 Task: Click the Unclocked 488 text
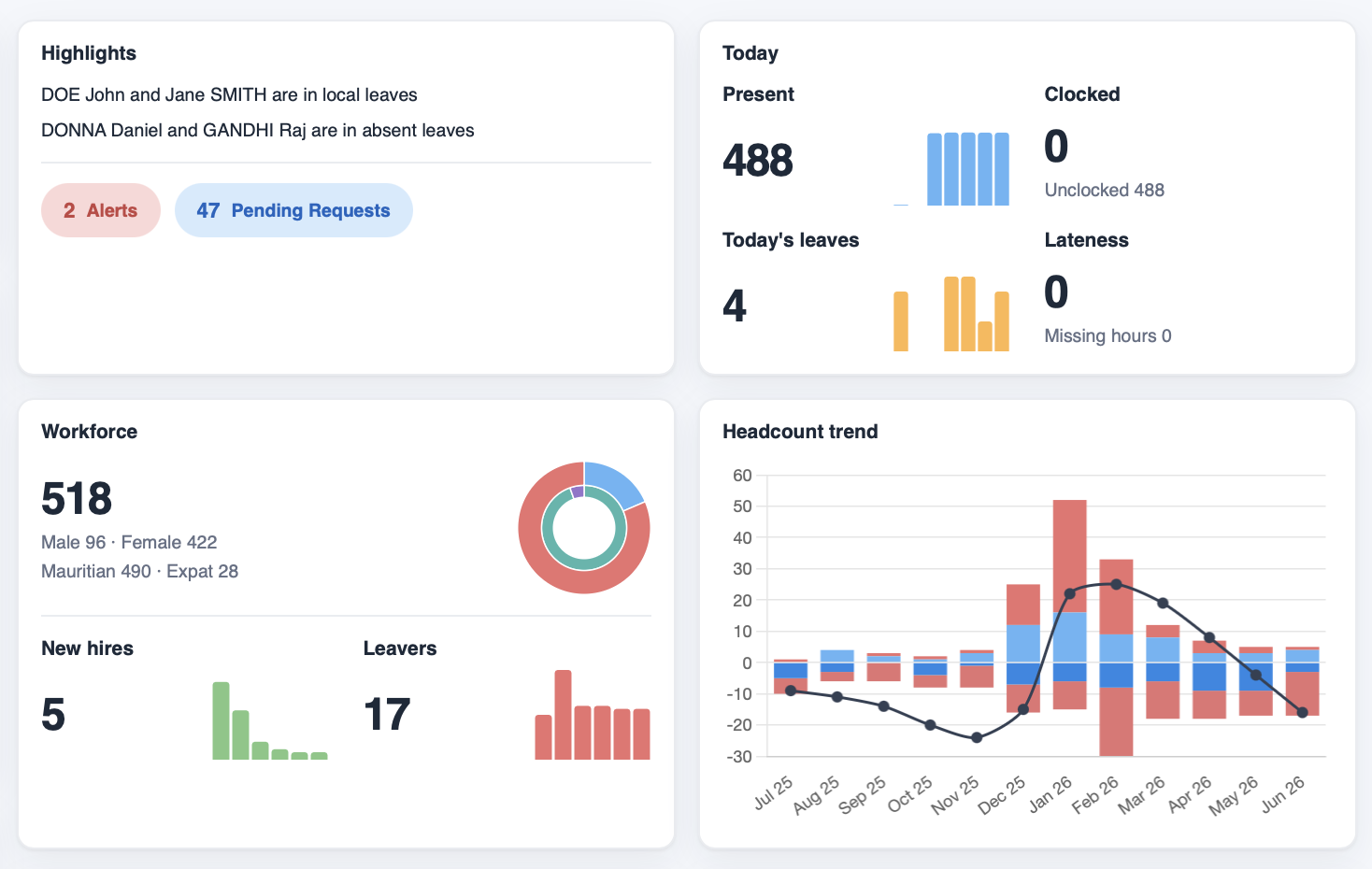(x=1105, y=190)
